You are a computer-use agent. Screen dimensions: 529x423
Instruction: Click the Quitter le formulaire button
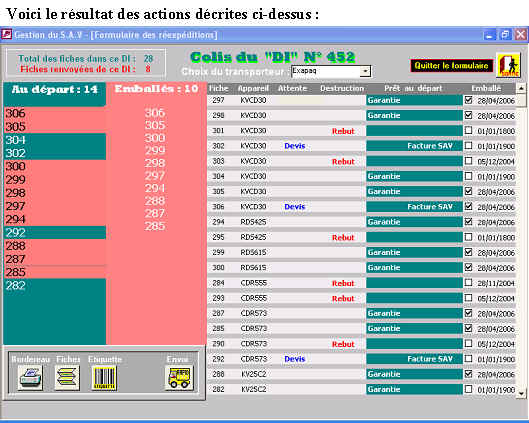(451, 65)
